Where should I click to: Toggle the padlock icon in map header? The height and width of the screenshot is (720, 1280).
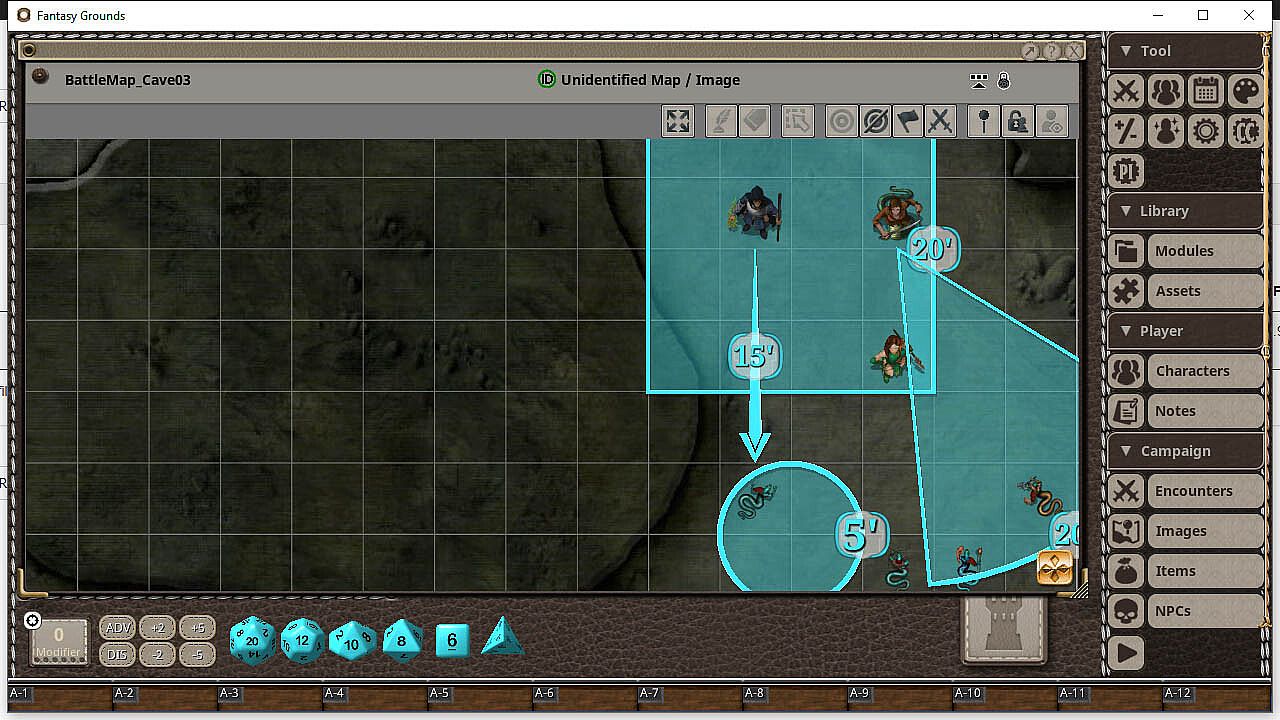point(1004,80)
